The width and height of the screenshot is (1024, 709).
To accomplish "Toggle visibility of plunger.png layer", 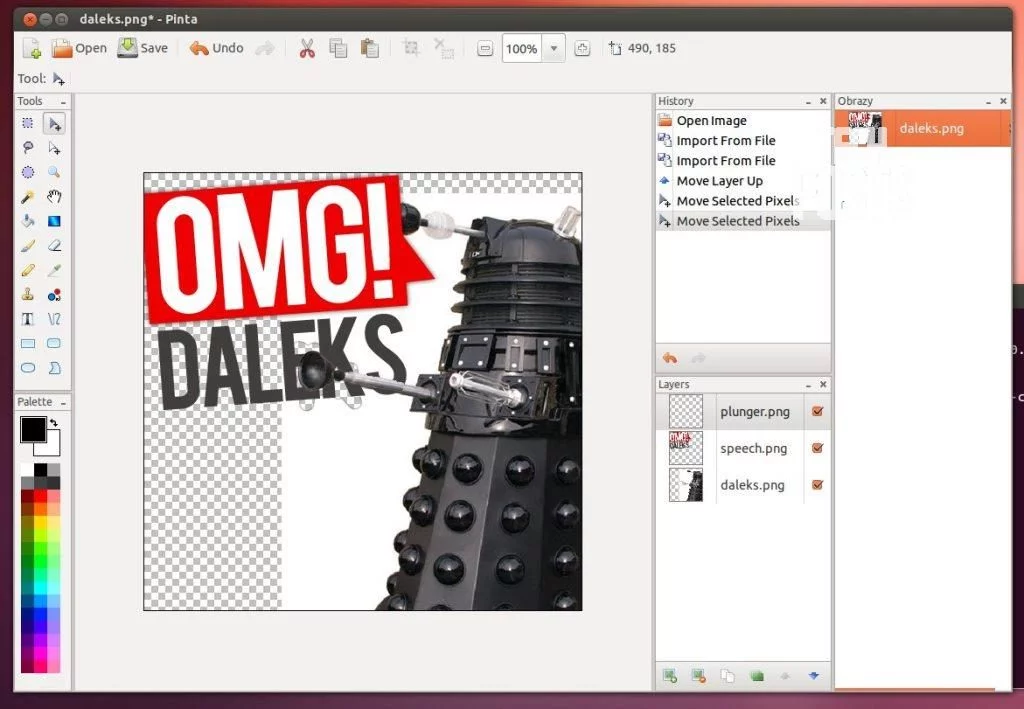I will tap(817, 411).
